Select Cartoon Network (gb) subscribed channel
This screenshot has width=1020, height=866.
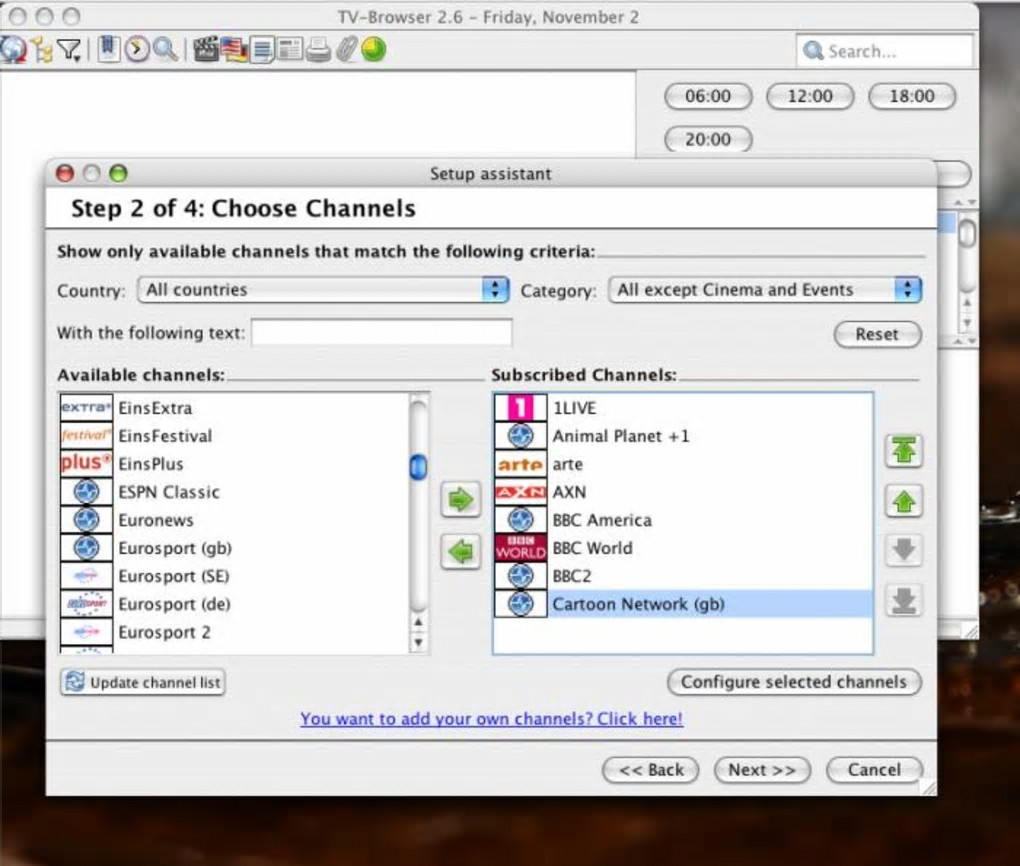pyautogui.click(x=683, y=604)
